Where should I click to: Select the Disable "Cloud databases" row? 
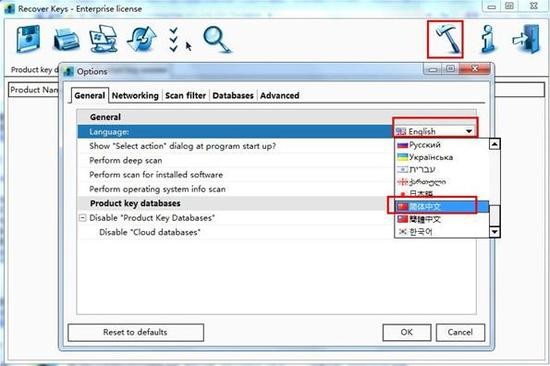coord(235,232)
